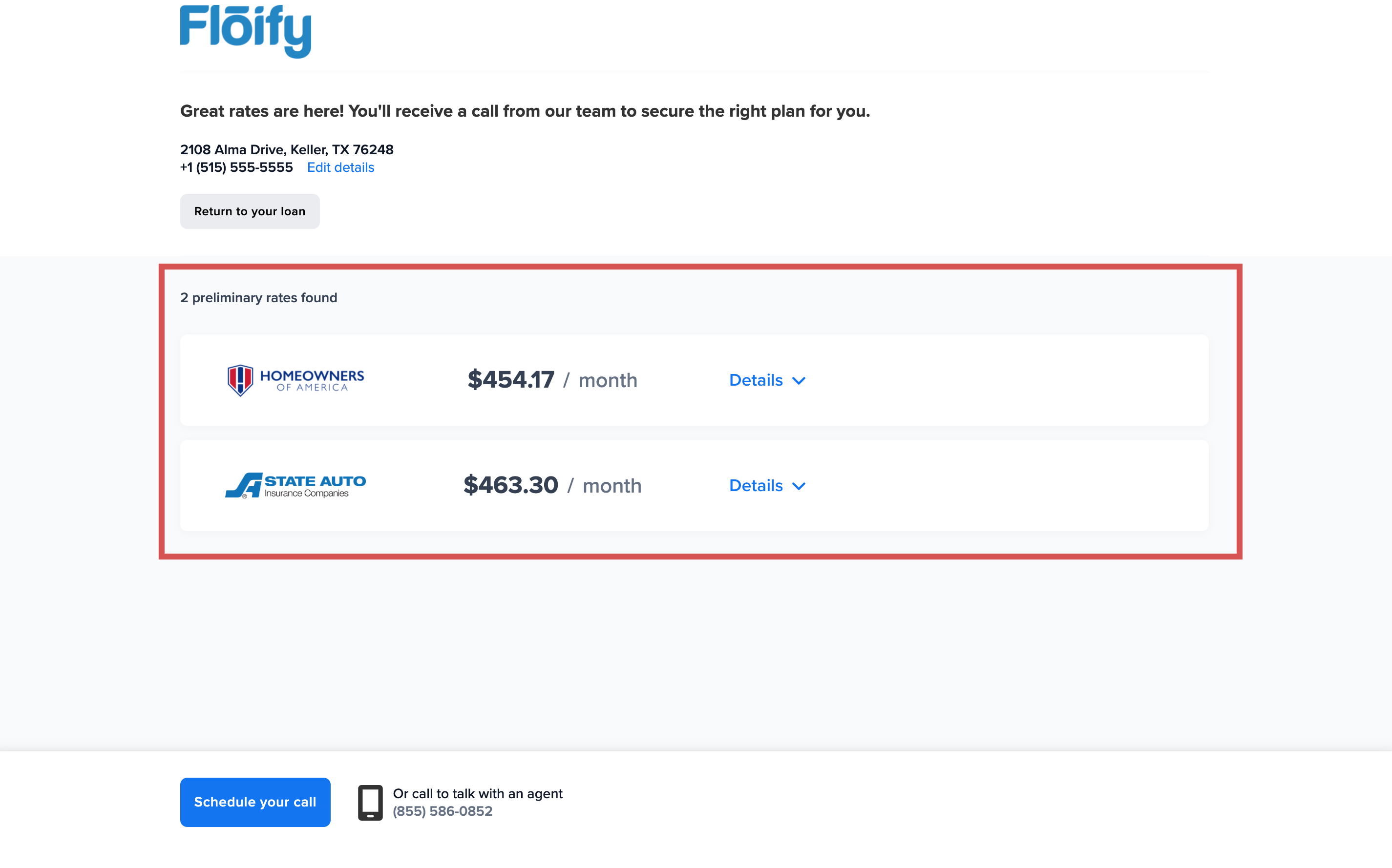This screenshot has height=868, width=1392.
Task: Click the Edit details link
Action: 340,167
